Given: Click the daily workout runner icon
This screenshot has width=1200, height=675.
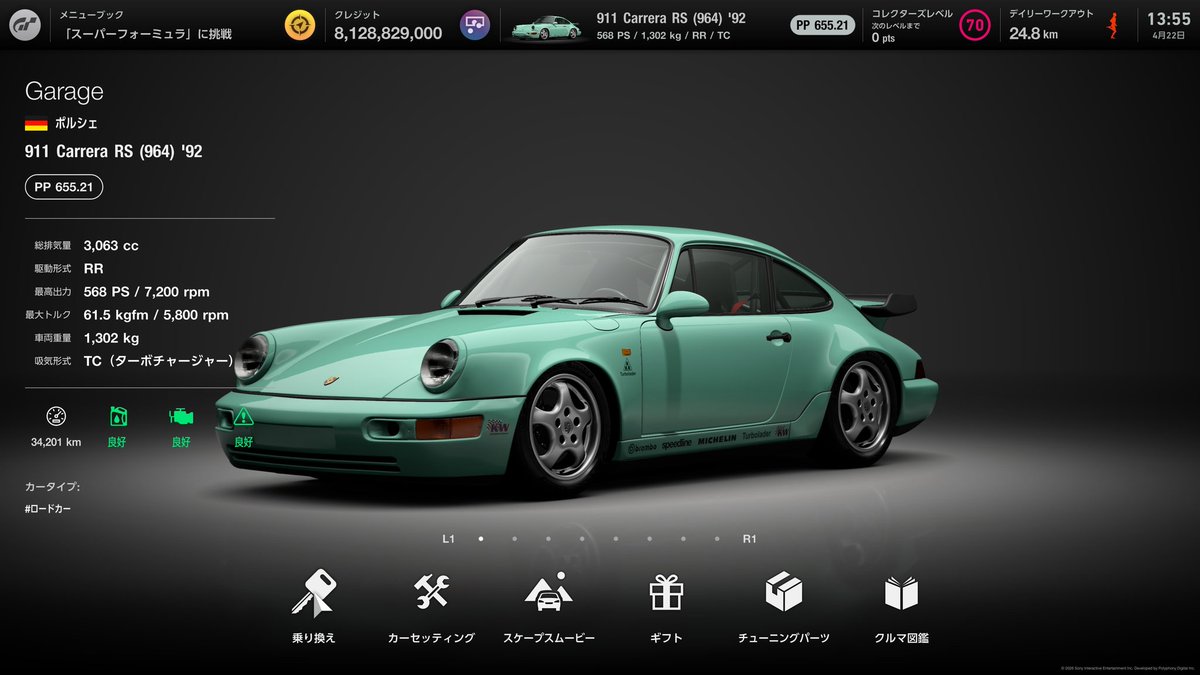Looking at the screenshot, I should coord(1112,25).
